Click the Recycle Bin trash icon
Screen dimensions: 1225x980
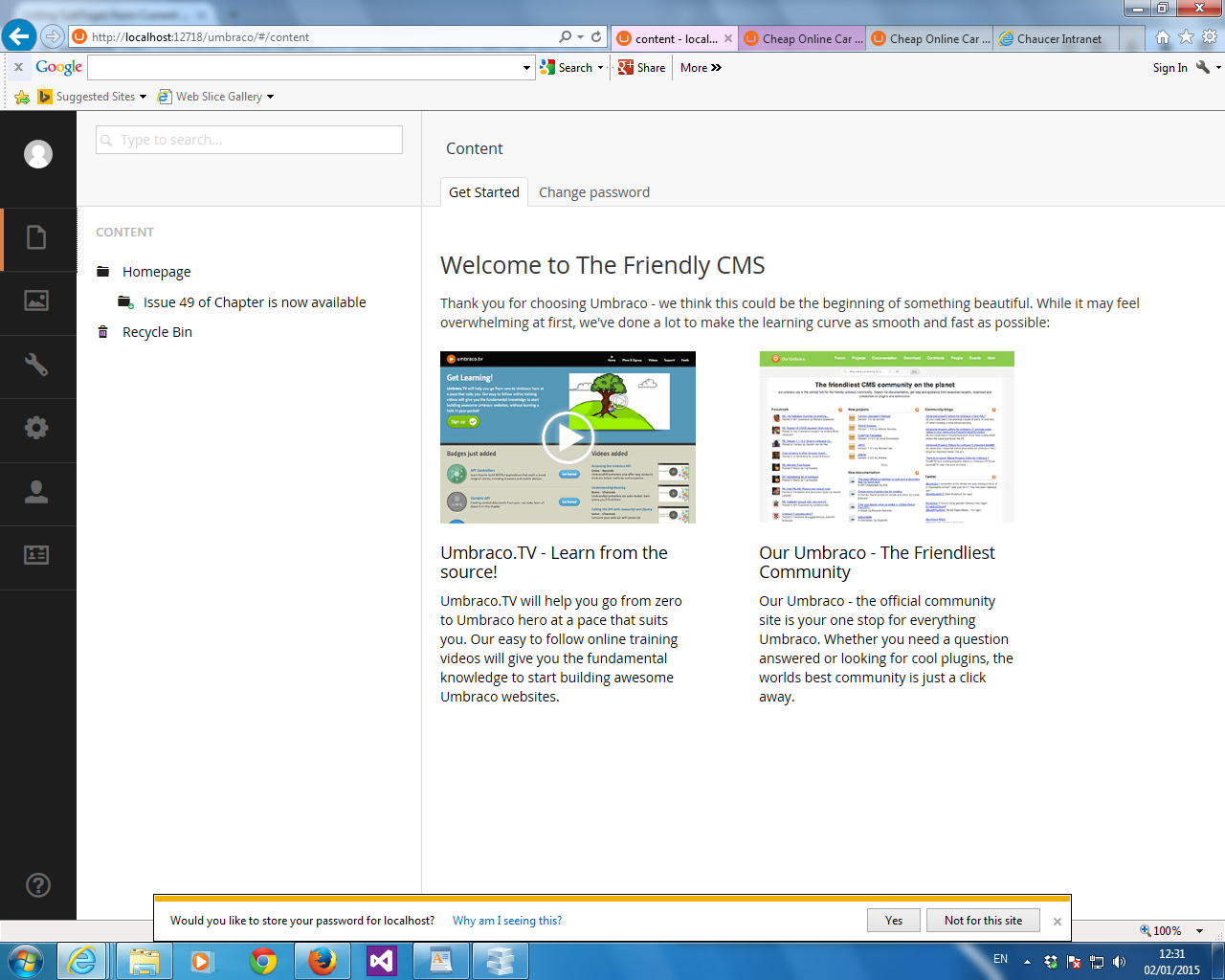click(x=103, y=332)
